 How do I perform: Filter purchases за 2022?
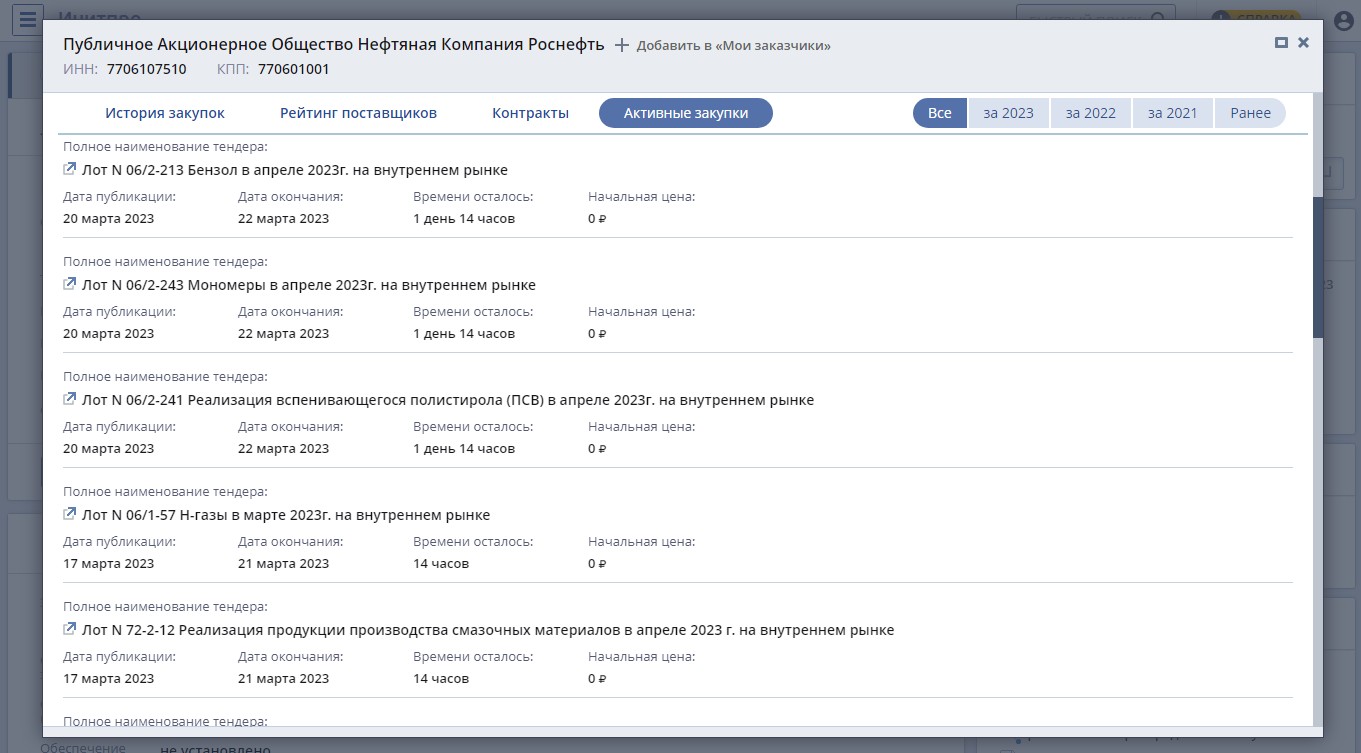pos(1090,113)
